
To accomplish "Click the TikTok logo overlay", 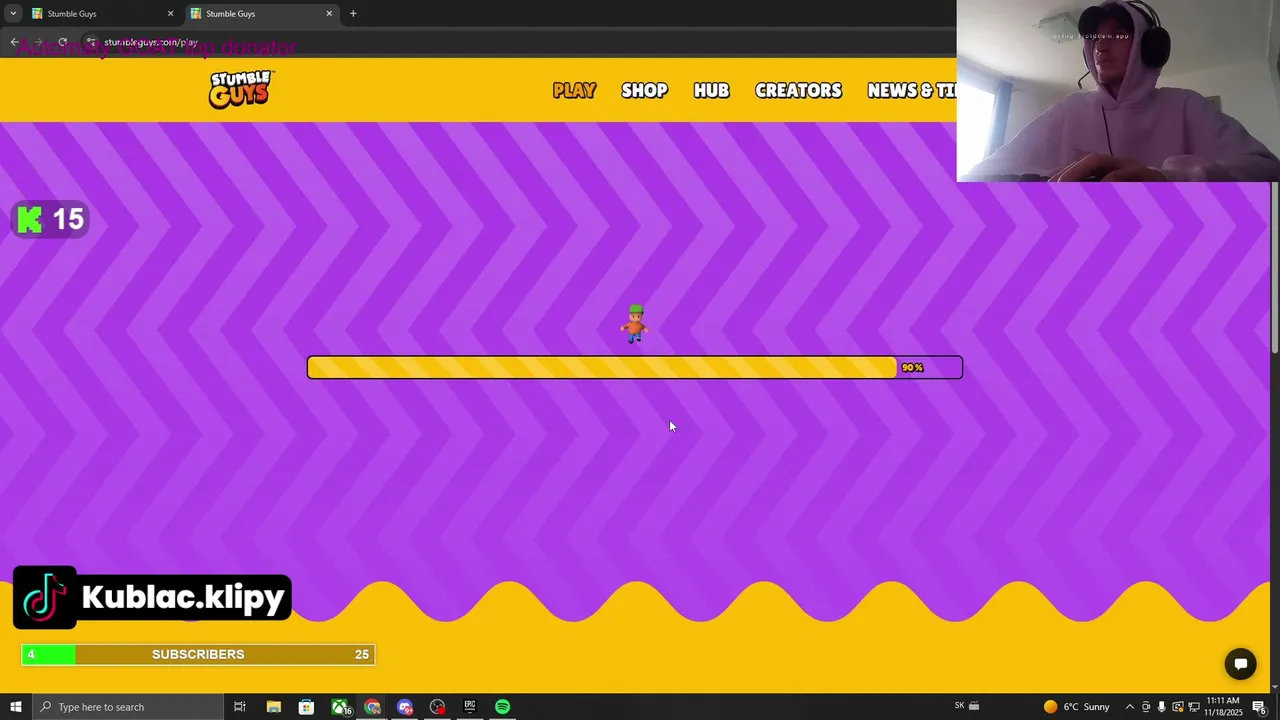I will point(45,597).
